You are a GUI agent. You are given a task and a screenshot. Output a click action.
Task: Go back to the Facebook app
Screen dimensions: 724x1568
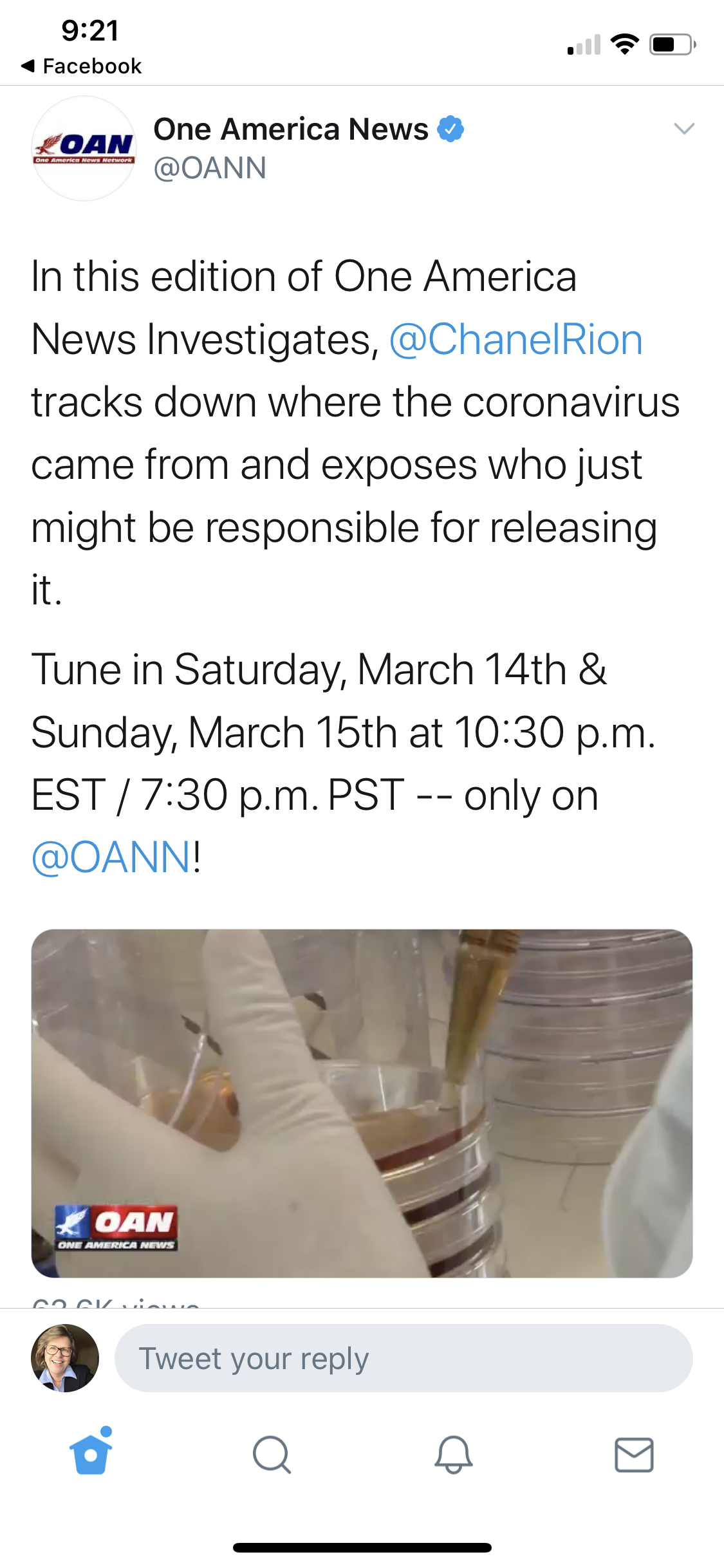[81, 66]
